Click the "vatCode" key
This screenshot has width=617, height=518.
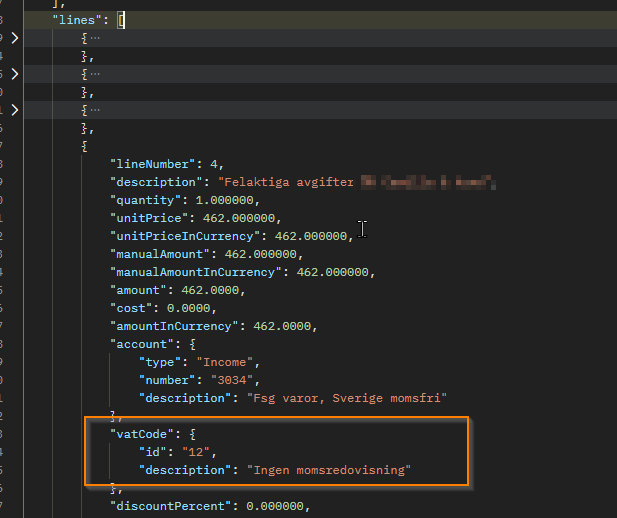click(142, 435)
